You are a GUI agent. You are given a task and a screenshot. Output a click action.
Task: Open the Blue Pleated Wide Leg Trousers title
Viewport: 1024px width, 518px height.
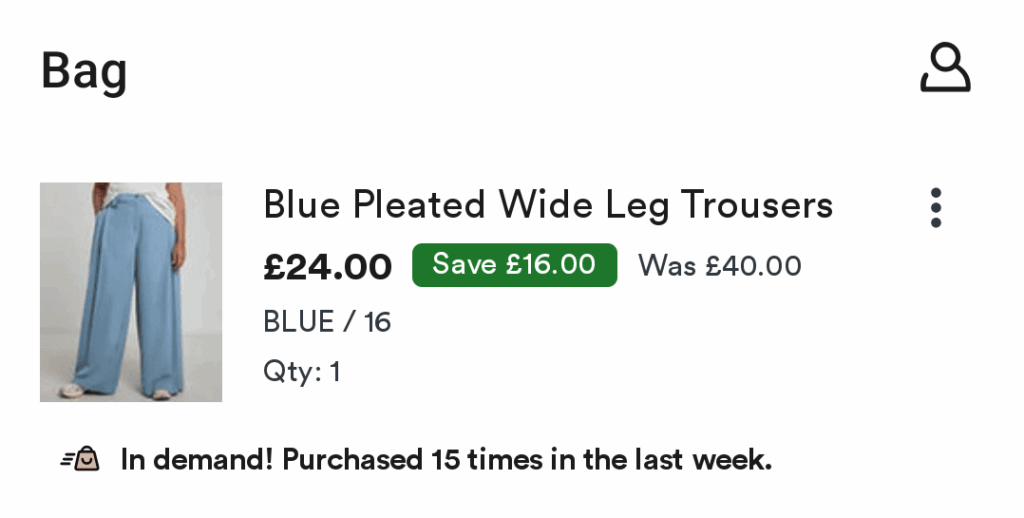pyautogui.click(x=548, y=204)
